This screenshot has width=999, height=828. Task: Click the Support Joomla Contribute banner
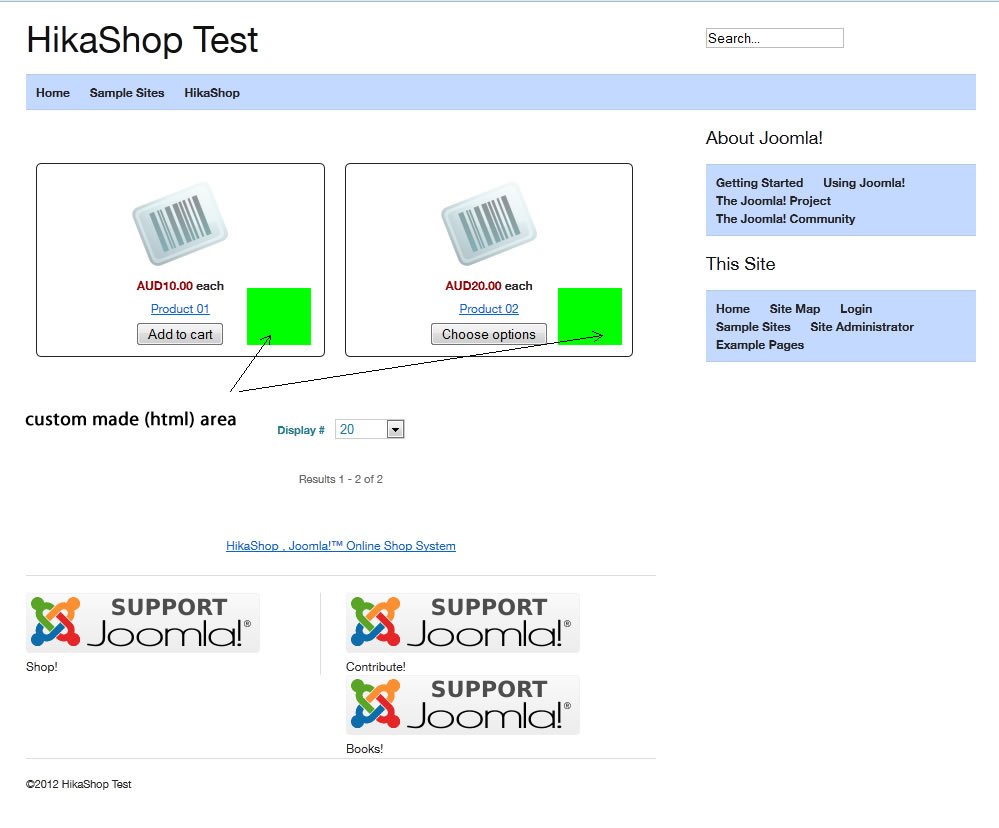point(463,623)
